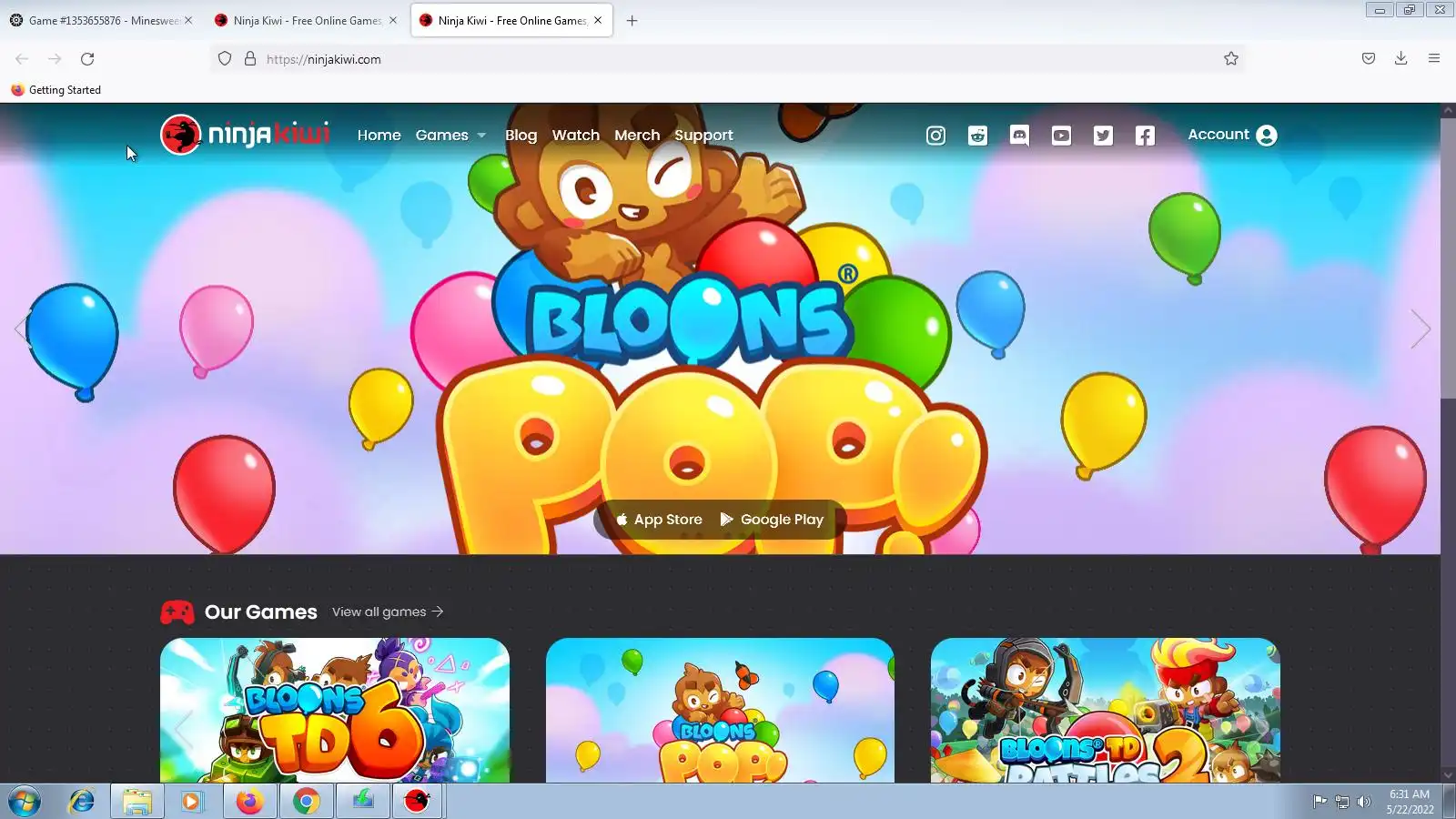This screenshot has height=819, width=1456.
Task: Open the Merch page
Action: [637, 135]
